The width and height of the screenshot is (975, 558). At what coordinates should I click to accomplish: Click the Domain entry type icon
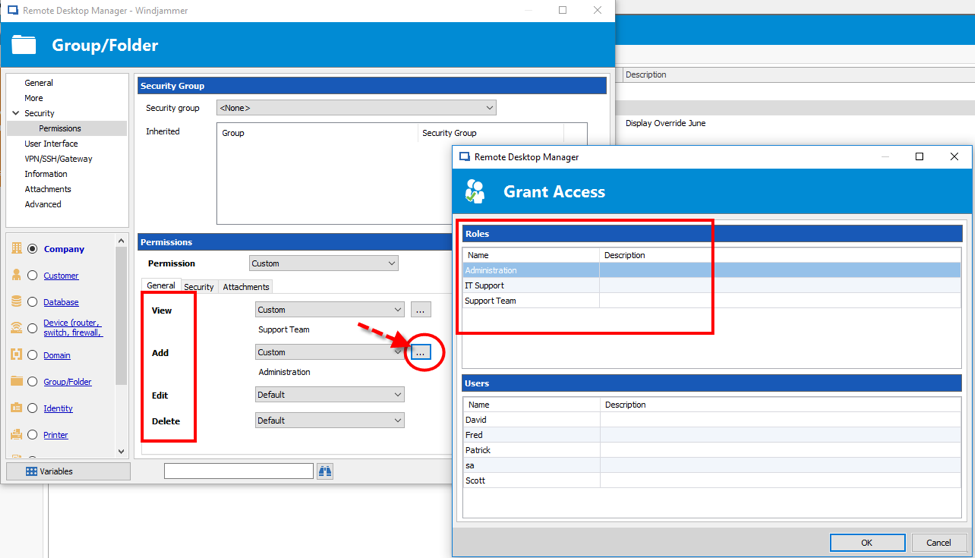pos(16,355)
